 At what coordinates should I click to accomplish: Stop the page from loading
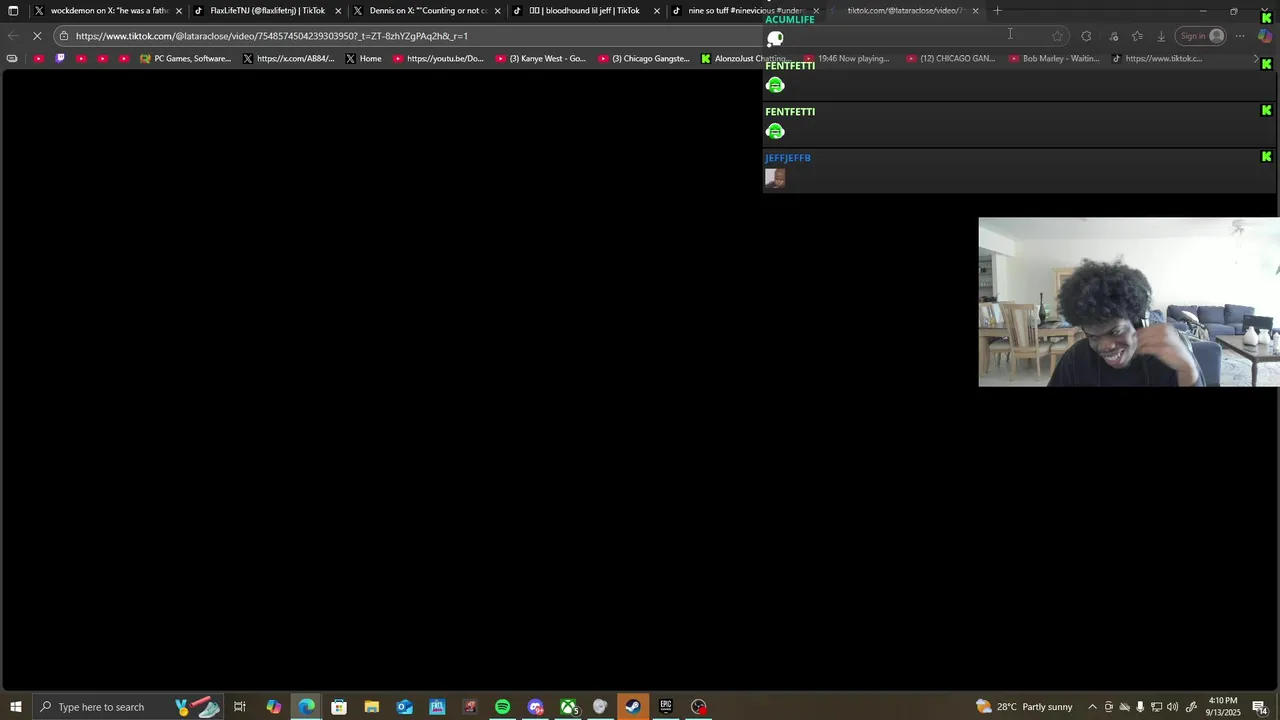(x=36, y=36)
